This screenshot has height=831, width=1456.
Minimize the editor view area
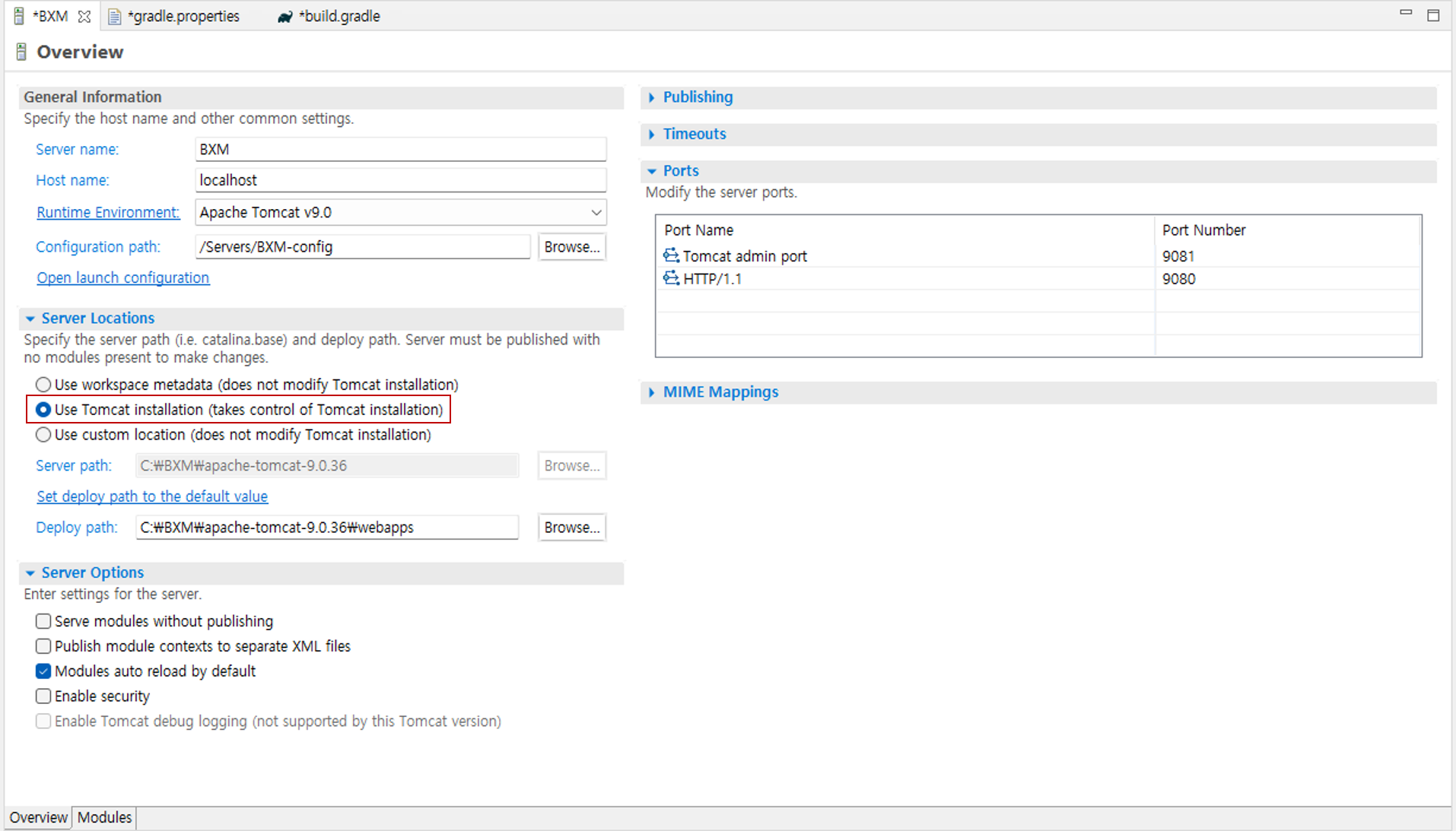pyautogui.click(x=1405, y=13)
